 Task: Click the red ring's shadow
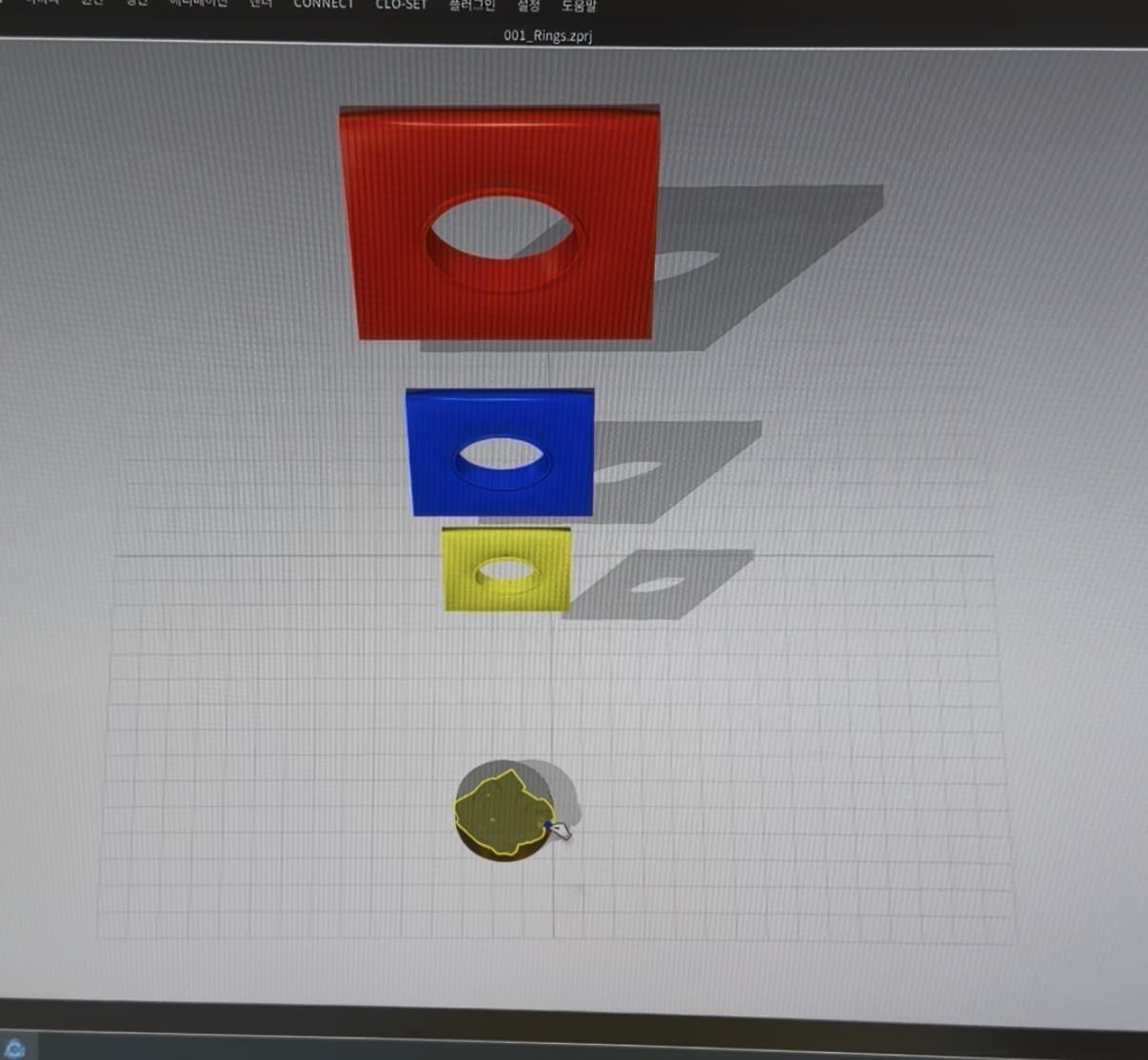coord(762,257)
